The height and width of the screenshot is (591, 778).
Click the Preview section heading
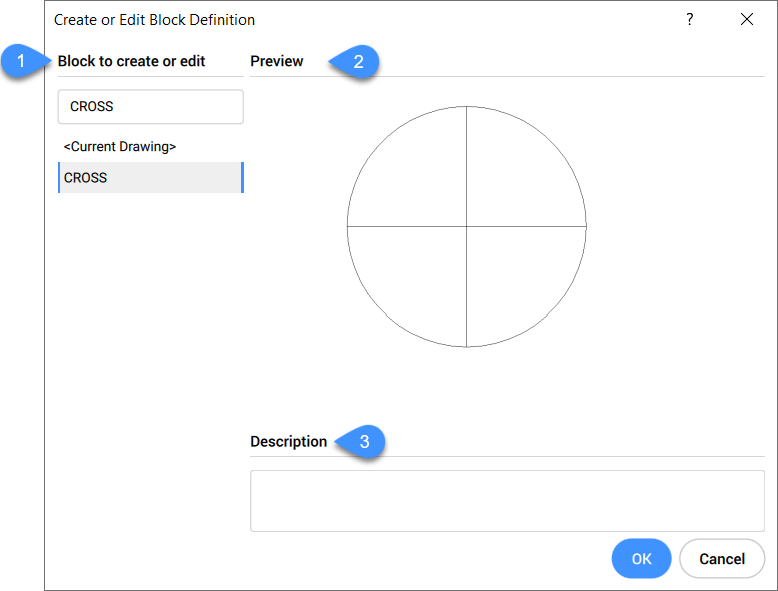[x=277, y=61]
